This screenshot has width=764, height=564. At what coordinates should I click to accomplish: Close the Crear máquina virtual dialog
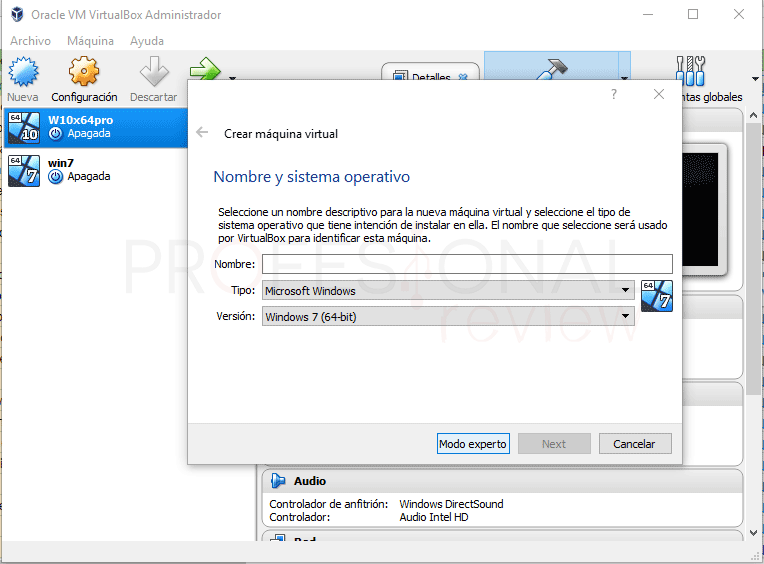point(659,94)
